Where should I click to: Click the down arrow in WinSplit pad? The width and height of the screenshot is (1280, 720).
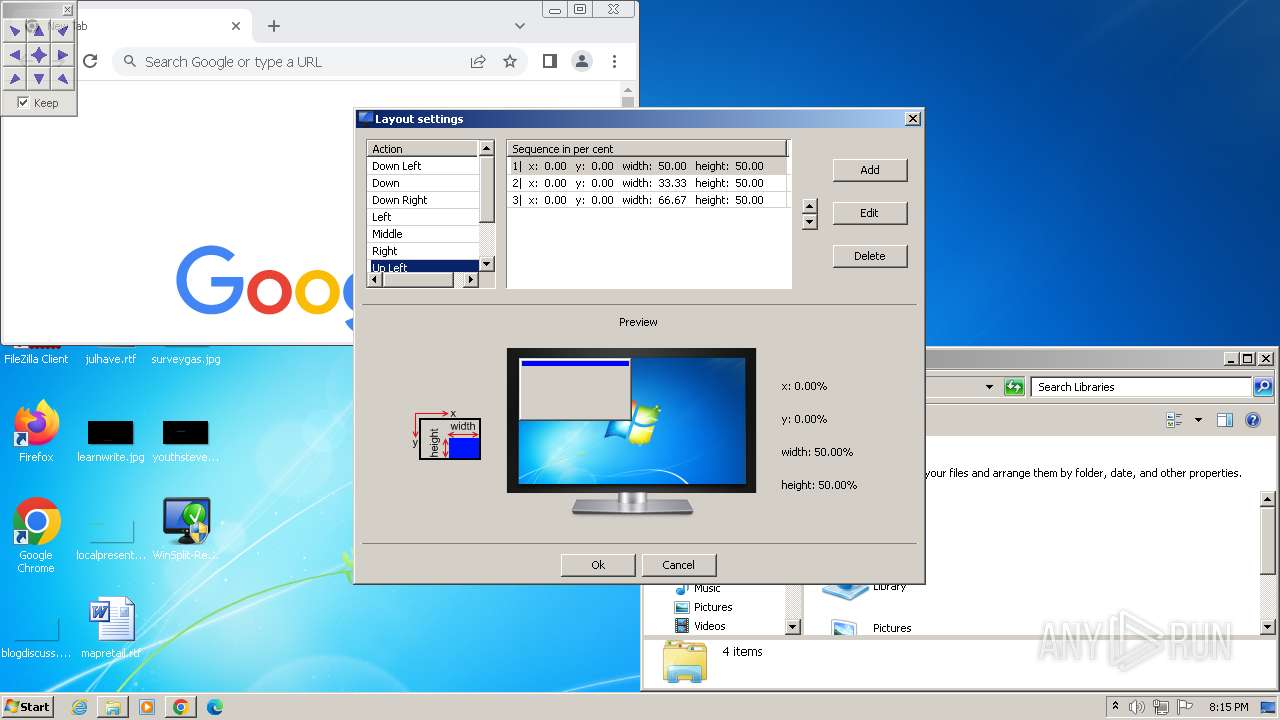[x=38, y=79]
